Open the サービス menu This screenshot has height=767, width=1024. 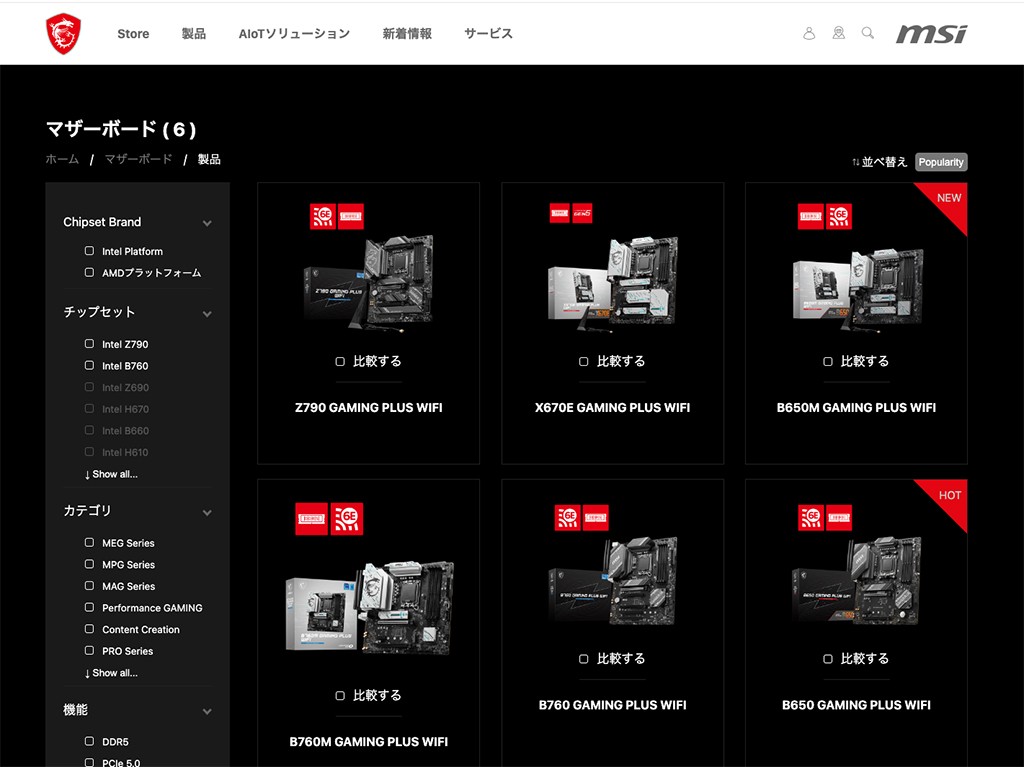[488, 34]
